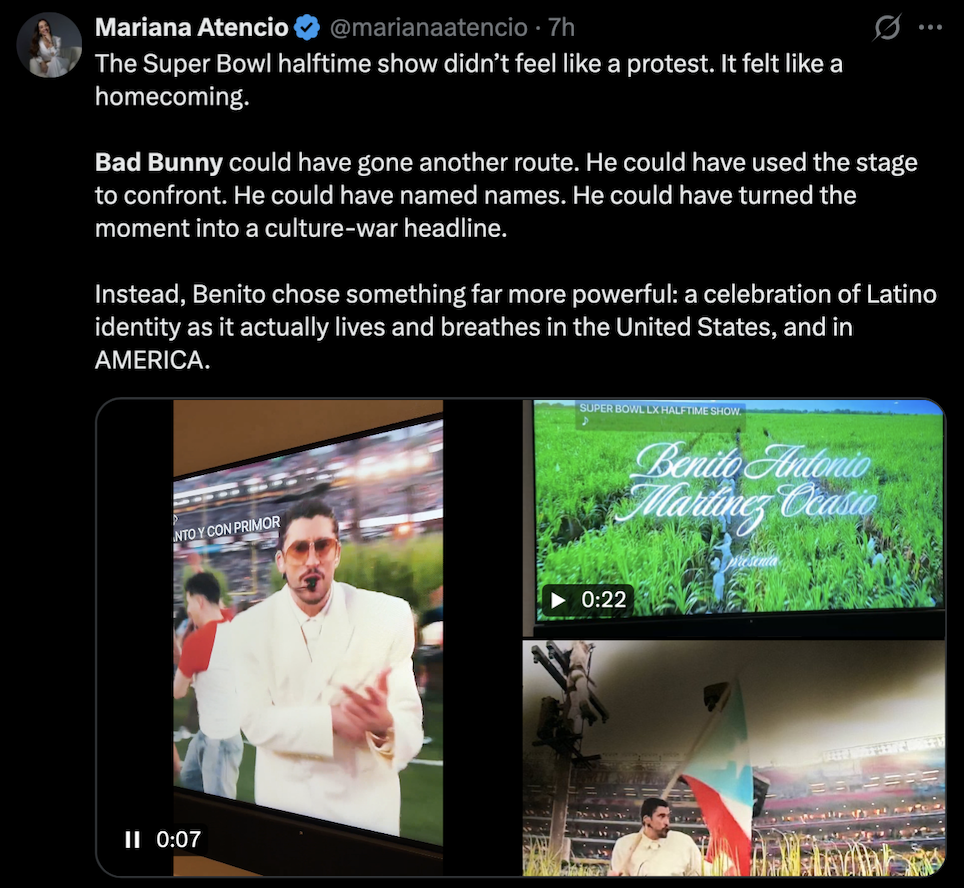Click the word AMERICA in the tweet
The image size is (964, 888).
point(151,361)
